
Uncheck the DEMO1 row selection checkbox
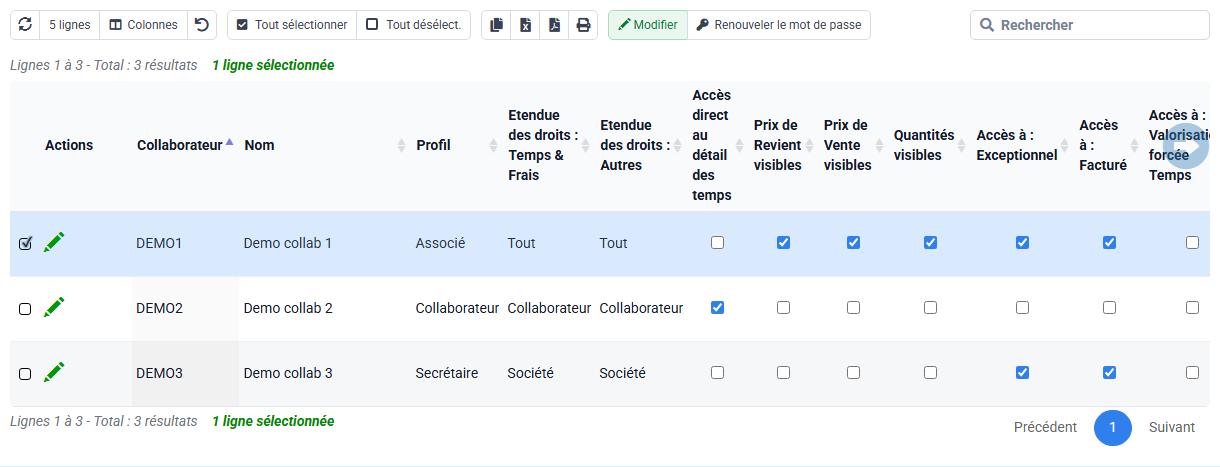pyautogui.click(x=25, y=243)
